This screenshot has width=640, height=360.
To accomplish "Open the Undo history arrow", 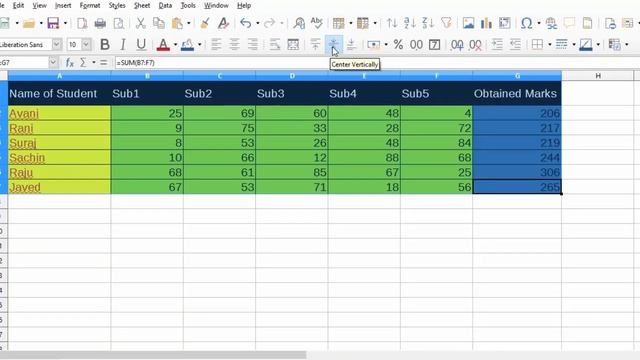I will point(257,23).
